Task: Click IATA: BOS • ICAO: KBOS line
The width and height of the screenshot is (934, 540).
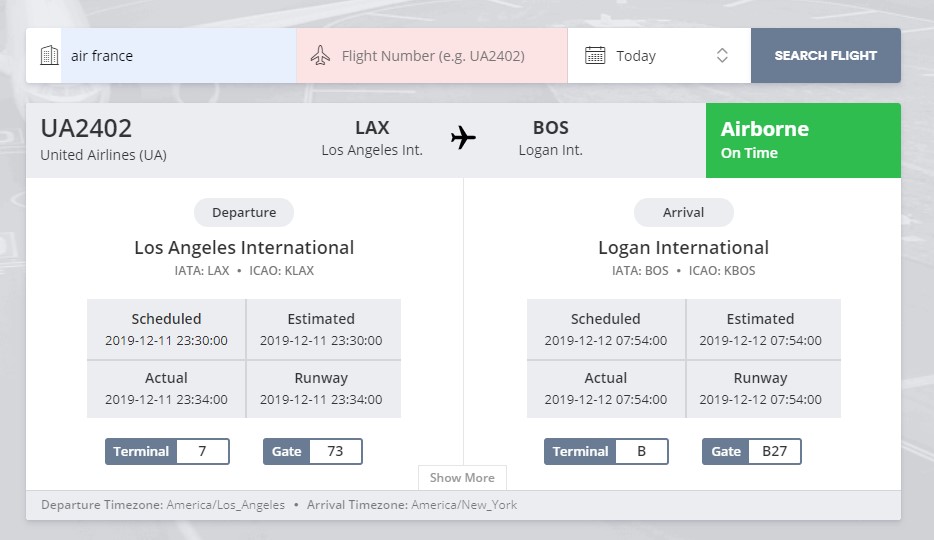Action: (x=683, y=270)
